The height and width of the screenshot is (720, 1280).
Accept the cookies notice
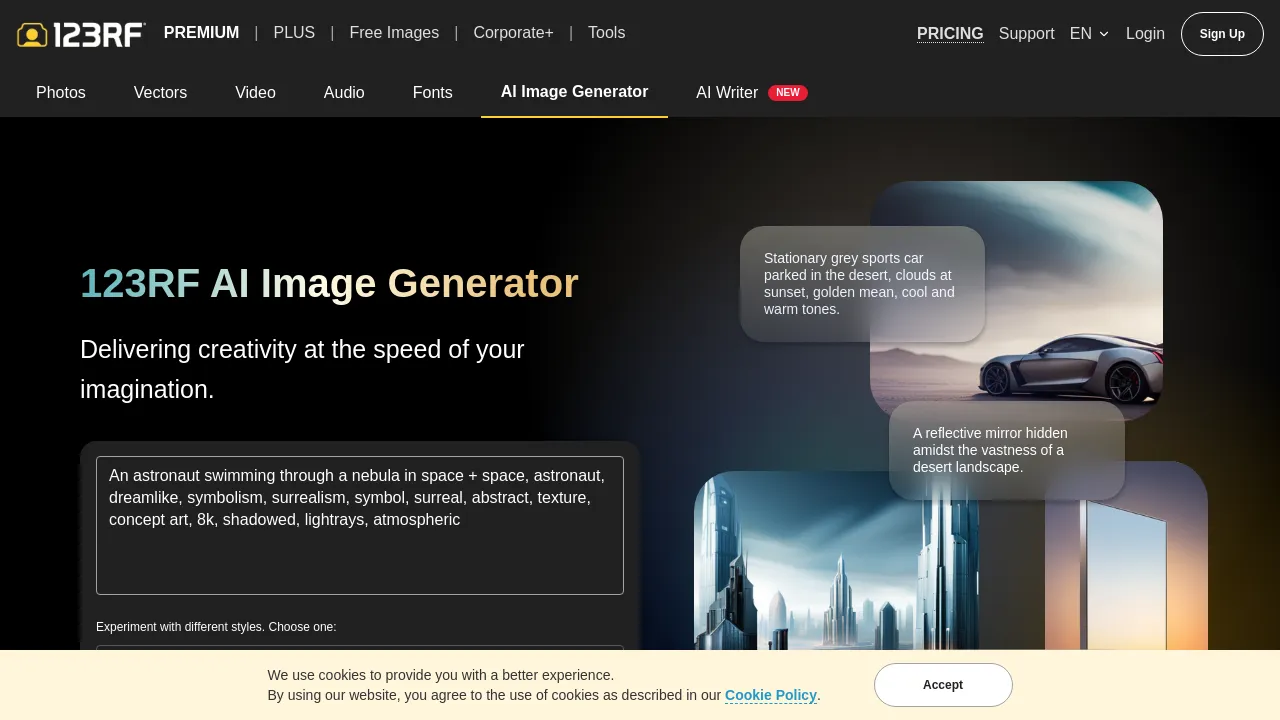point(942,685)
